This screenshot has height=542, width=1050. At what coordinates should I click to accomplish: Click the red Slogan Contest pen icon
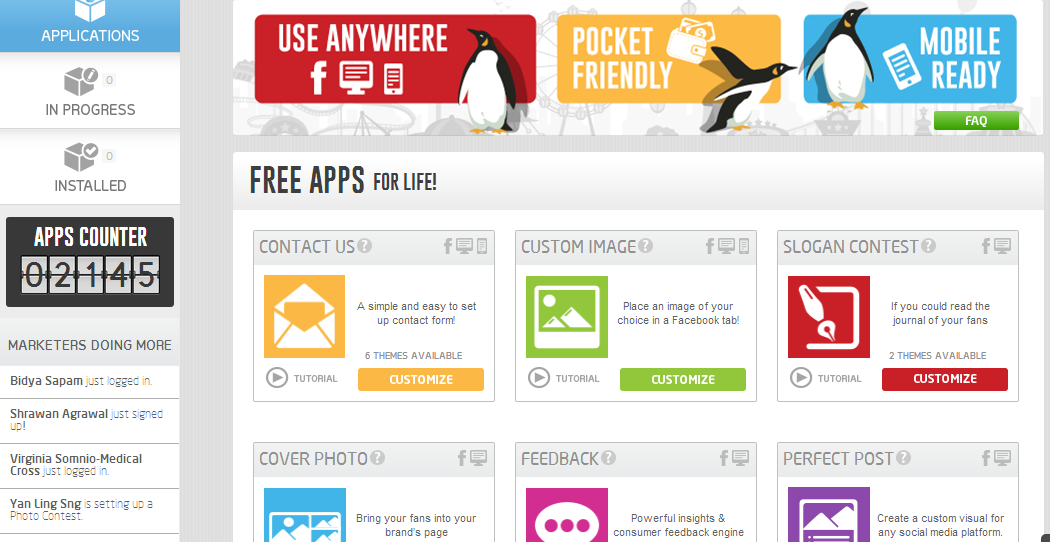828,316
